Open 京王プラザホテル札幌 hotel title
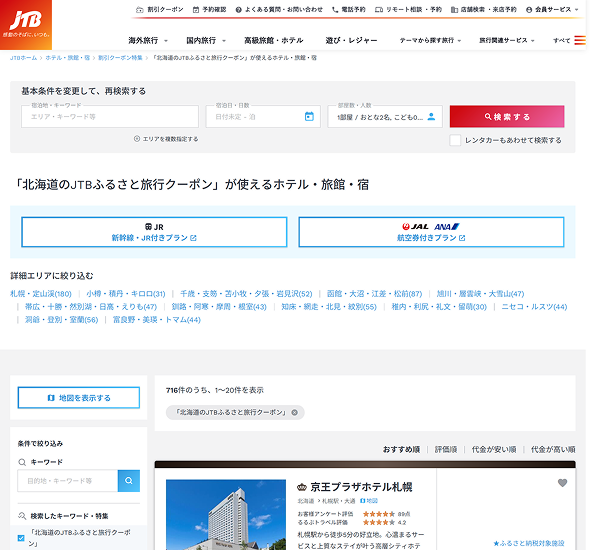The height and width of the screenshot is (550, 590). (361, 487)
